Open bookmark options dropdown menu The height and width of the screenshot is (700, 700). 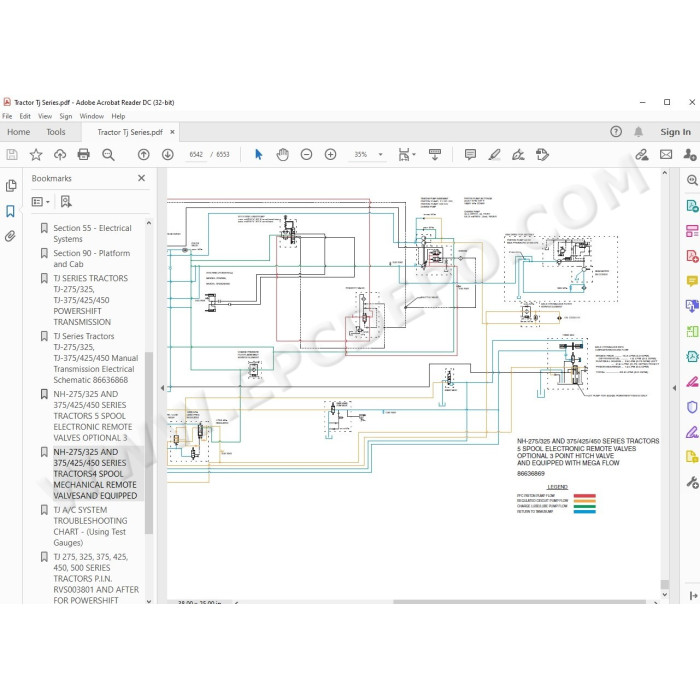41,202
